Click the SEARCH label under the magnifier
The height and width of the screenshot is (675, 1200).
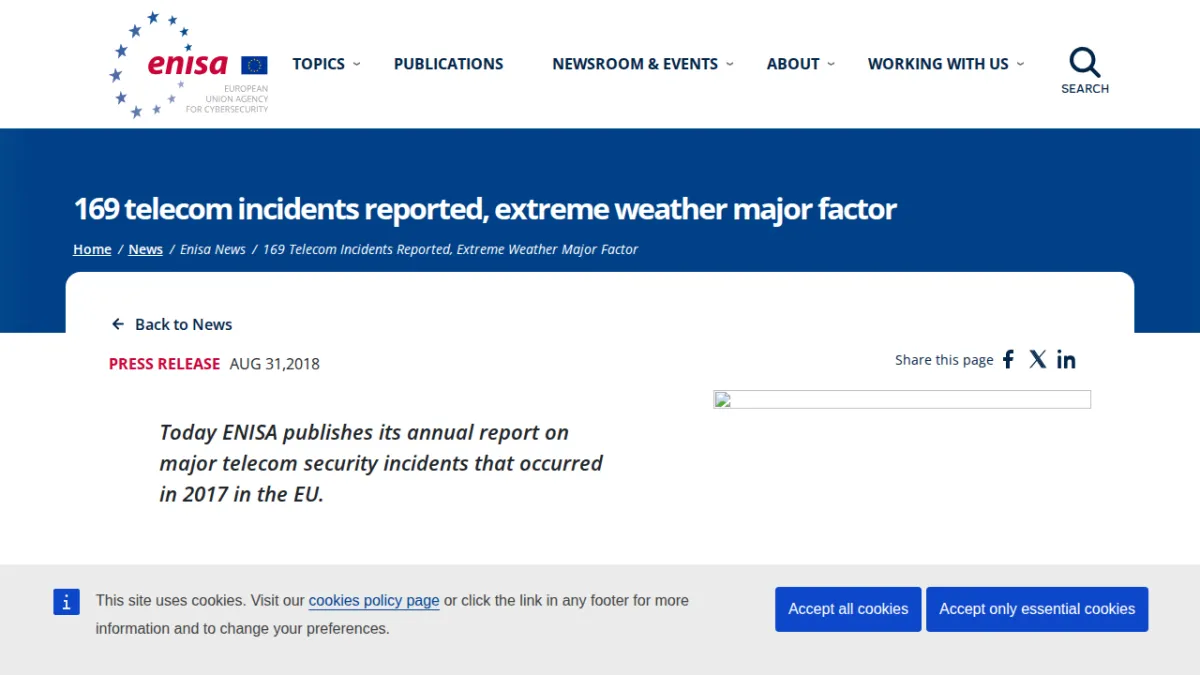point(1085,89)
